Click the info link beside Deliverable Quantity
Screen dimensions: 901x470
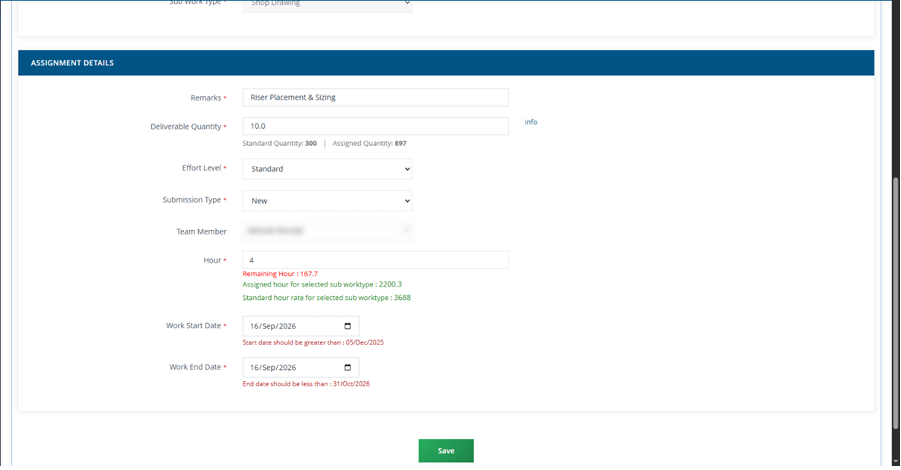pos(530,122)
